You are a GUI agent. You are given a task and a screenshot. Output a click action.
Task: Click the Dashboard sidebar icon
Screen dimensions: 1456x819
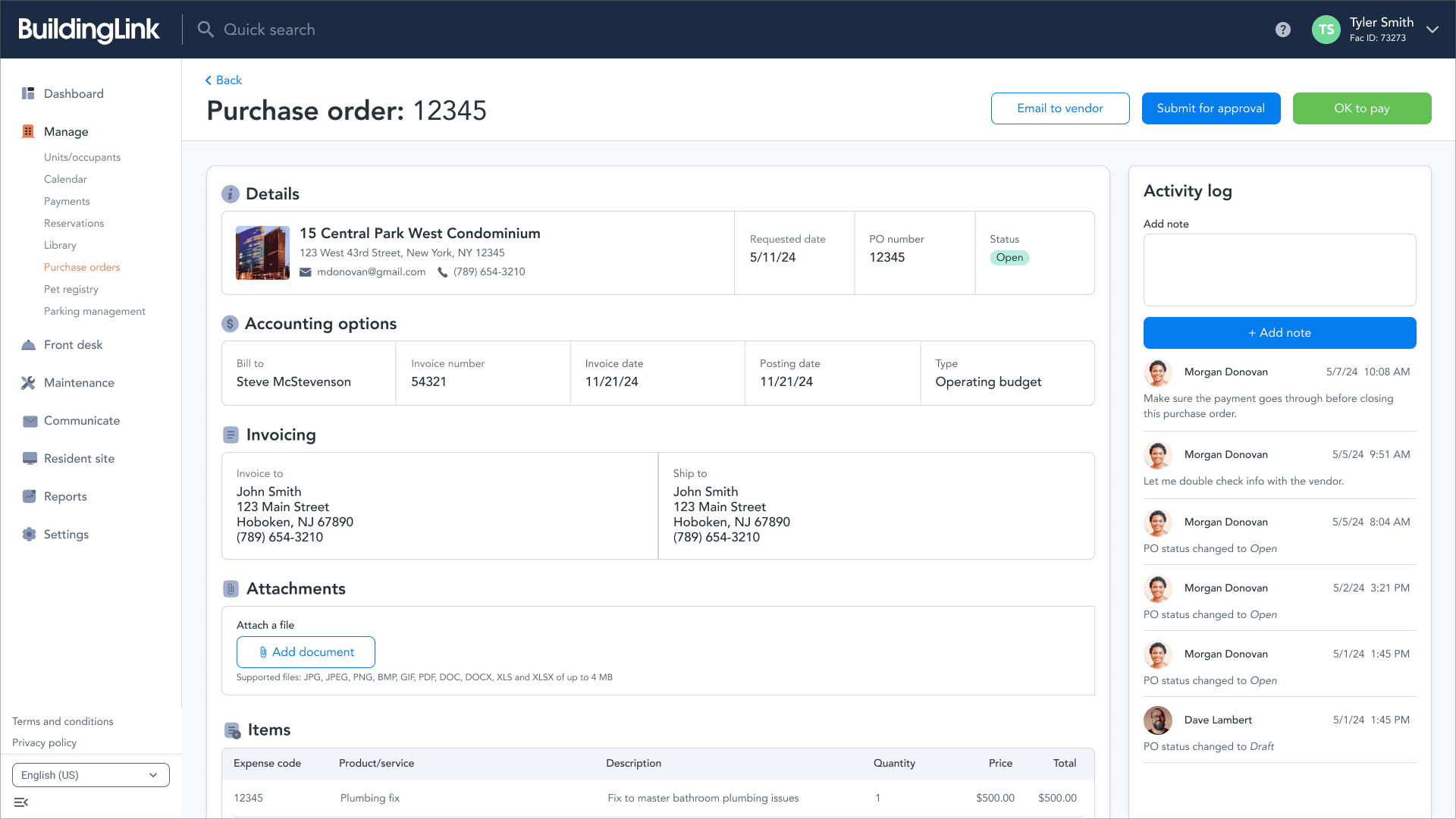pos(28,93)
